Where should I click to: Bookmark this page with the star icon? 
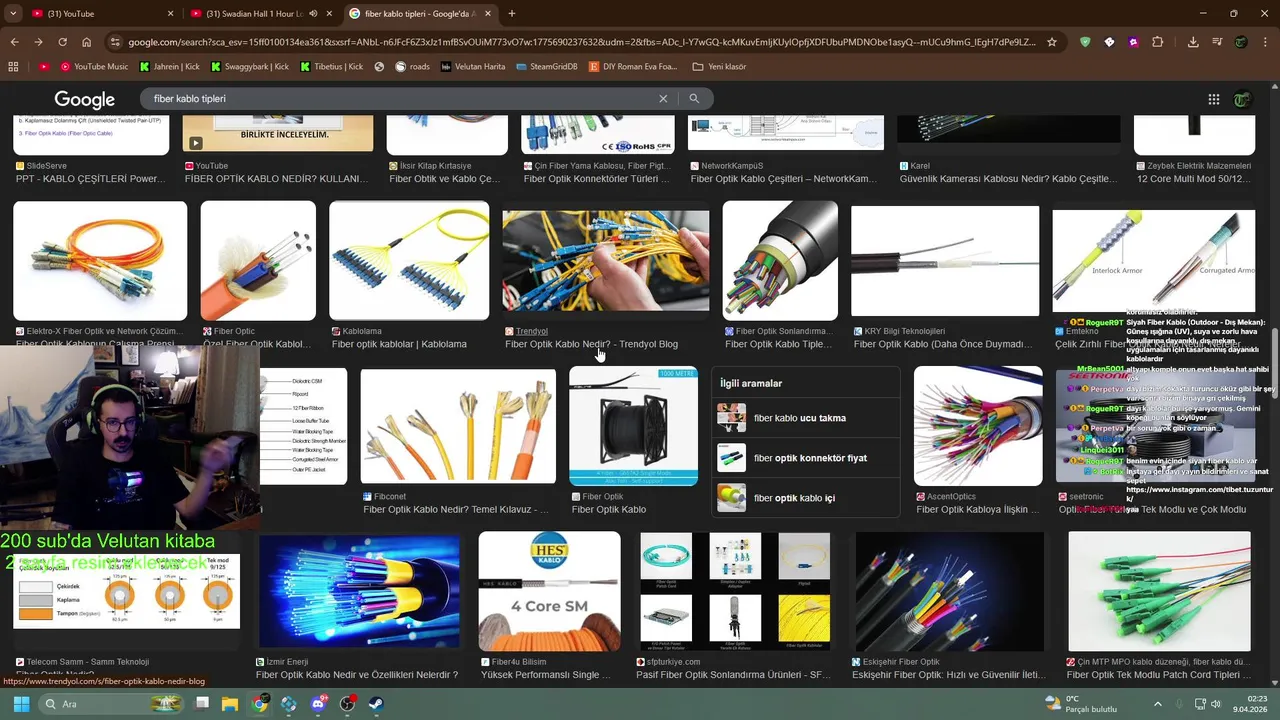tap(1052, 42)
